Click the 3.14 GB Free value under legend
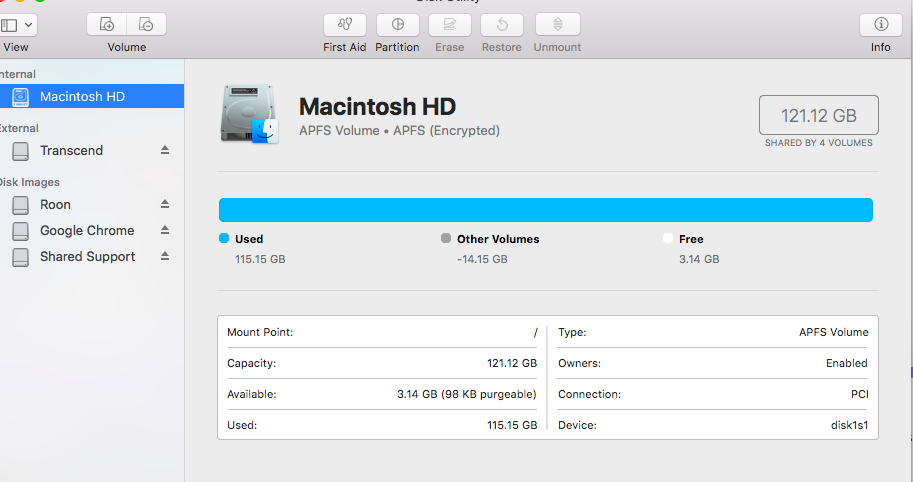 coord(699,259)
